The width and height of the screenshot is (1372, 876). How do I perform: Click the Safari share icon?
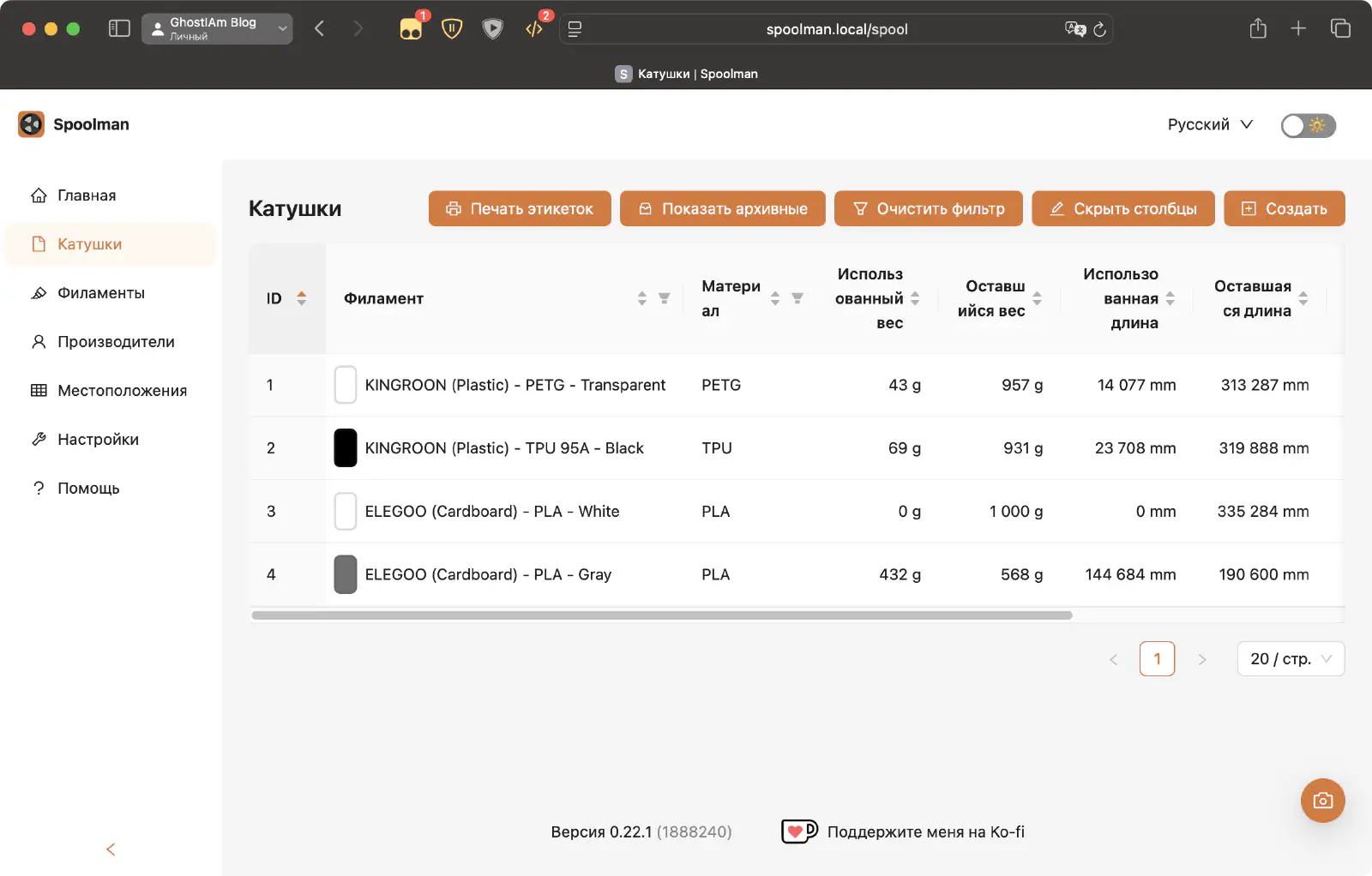point(1258,28)
